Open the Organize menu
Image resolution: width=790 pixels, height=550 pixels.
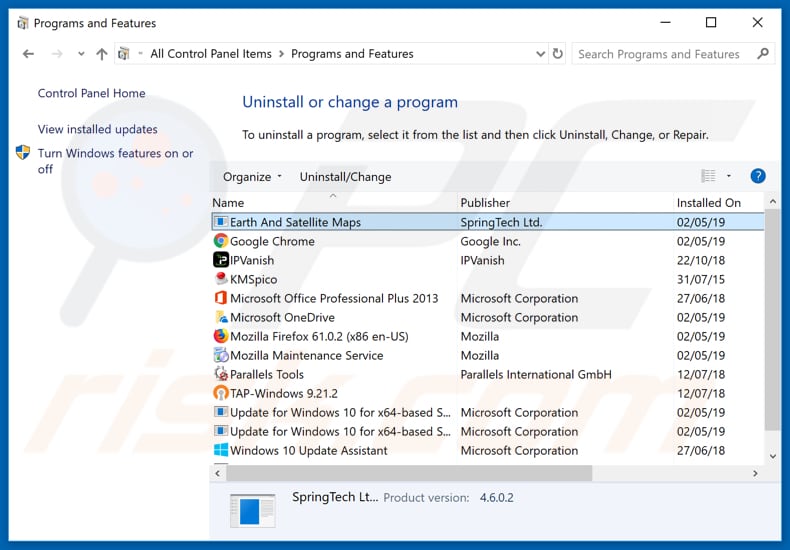252,177
